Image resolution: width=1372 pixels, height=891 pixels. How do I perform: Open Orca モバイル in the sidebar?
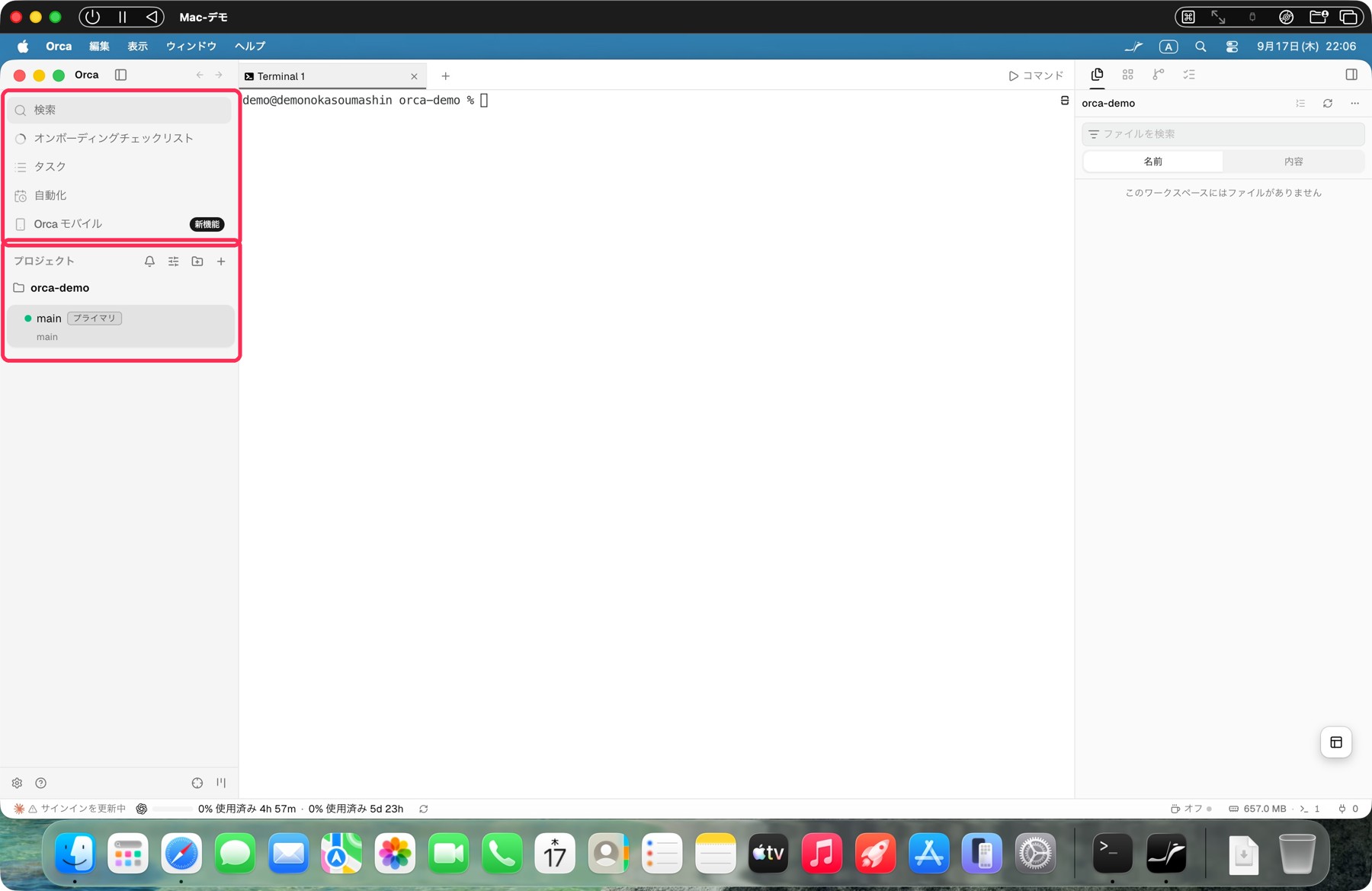pyautogui.click(x=120, y=224)
